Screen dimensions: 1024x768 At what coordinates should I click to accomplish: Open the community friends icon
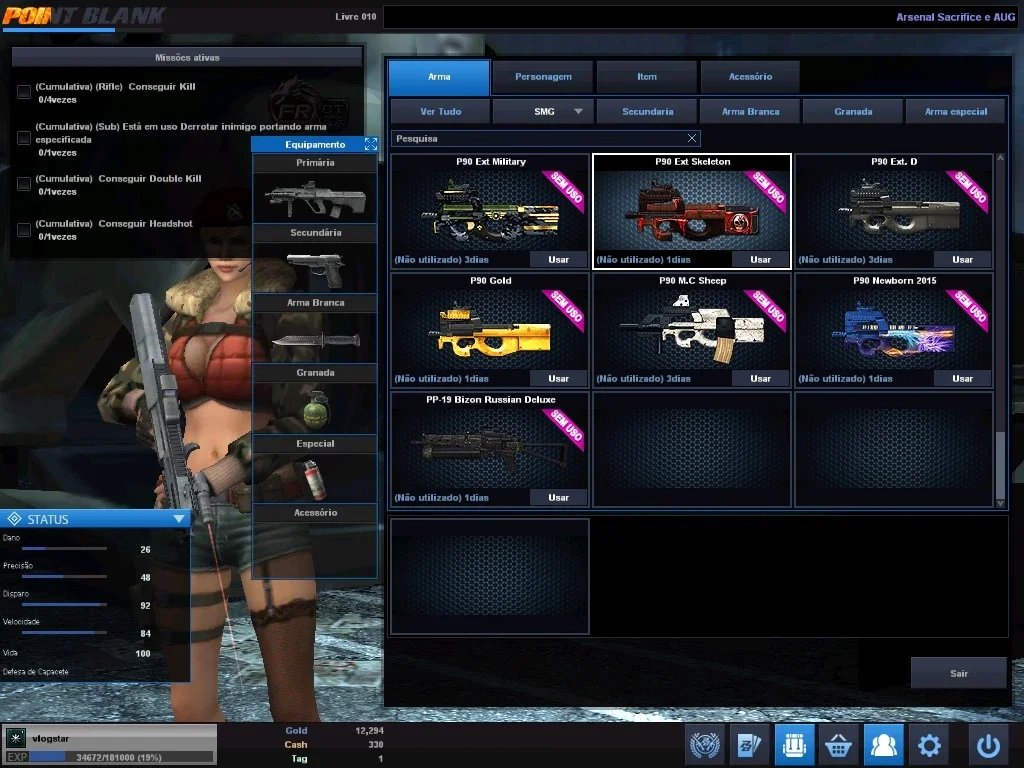coord(884,744)
